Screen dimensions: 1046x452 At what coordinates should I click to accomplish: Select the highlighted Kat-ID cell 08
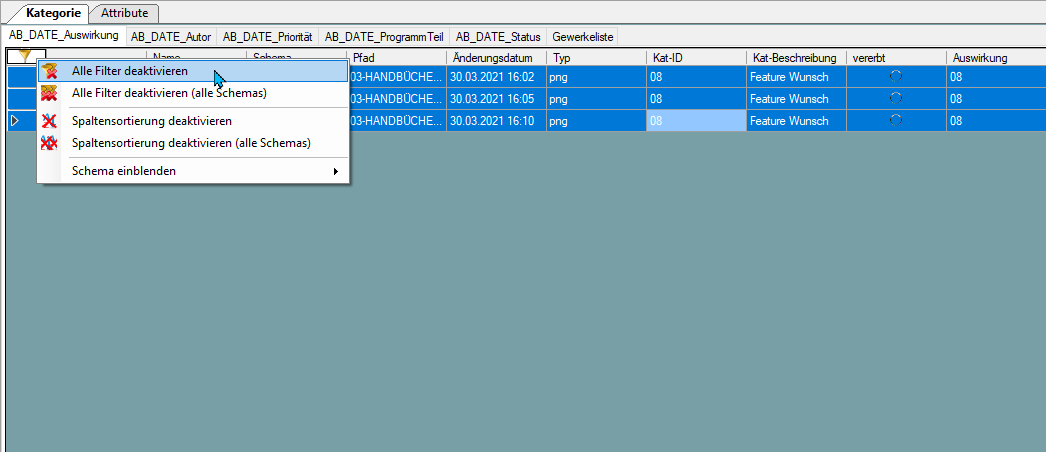[x=696, y=121]
